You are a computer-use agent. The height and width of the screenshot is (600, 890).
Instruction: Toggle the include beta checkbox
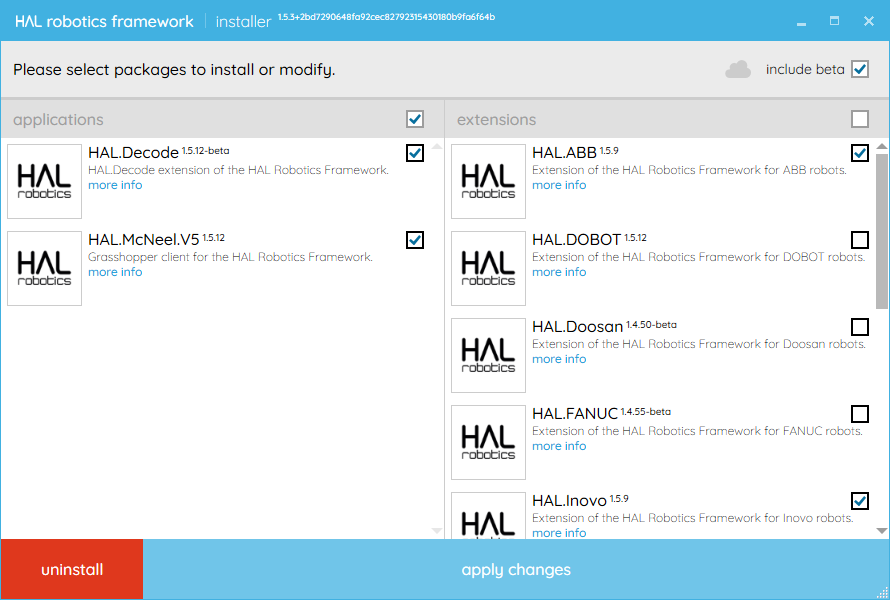(x=860, y=69)
